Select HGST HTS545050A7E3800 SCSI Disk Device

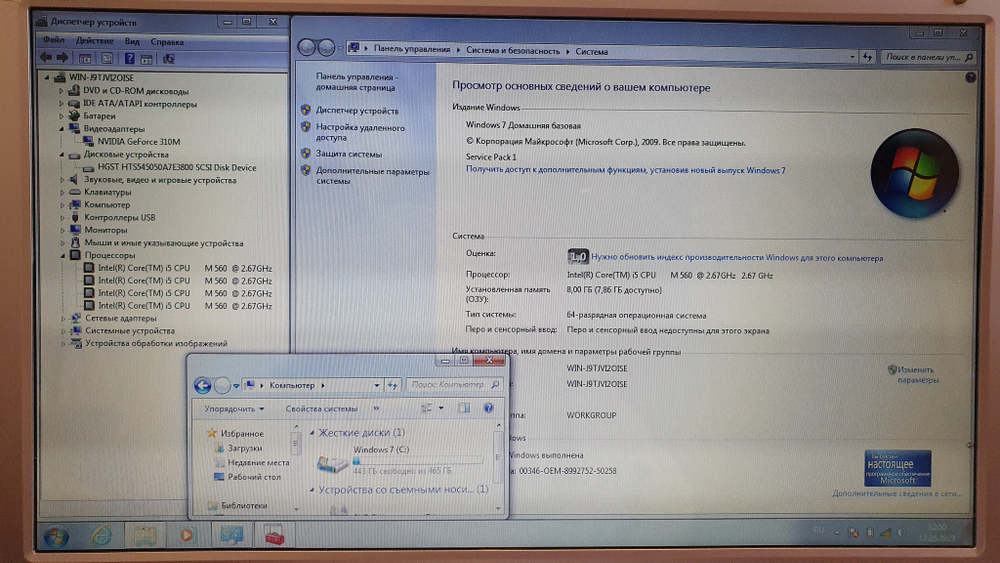177,168
